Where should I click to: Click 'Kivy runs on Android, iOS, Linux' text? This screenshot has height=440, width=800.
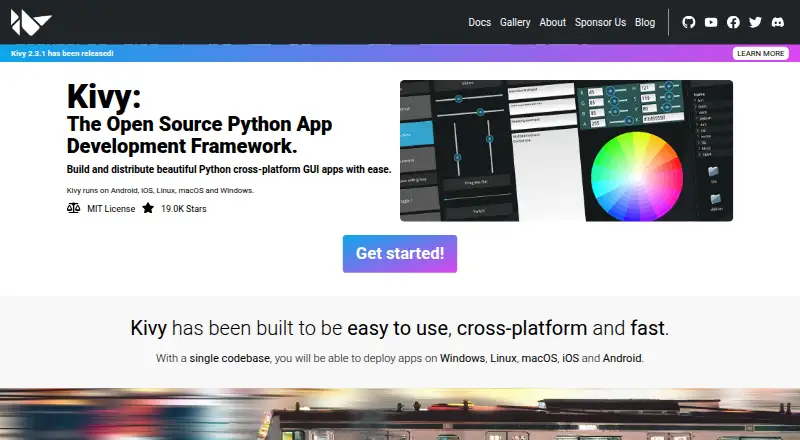point(160,190)
